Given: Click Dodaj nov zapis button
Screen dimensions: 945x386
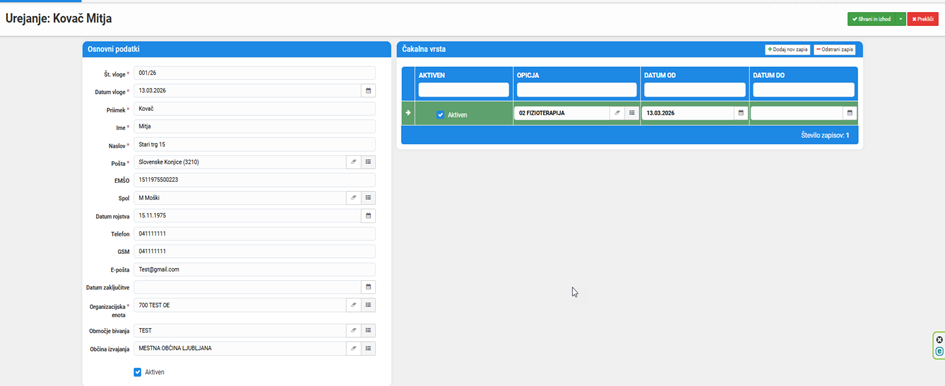Looking at the screenshot, I should 787,49.
